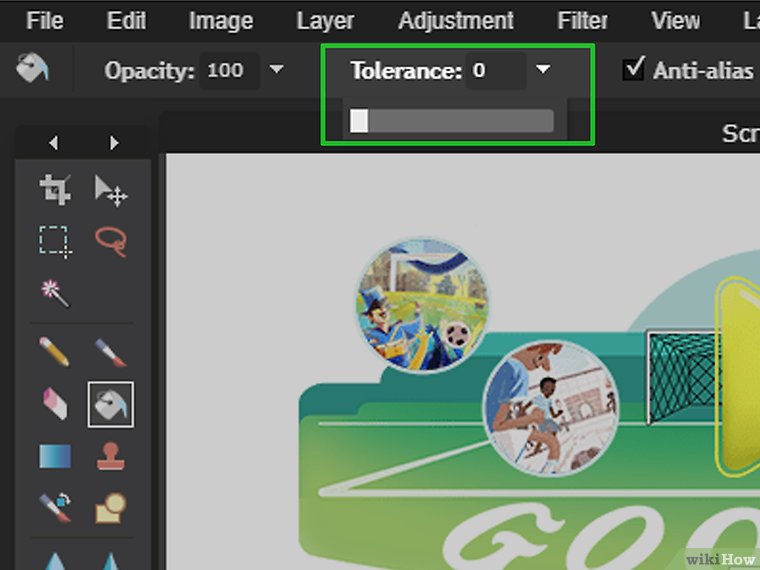Viewport: 760px width, 570px height.
Task: Pick the Gradient tool
Action: coord(54,457)
